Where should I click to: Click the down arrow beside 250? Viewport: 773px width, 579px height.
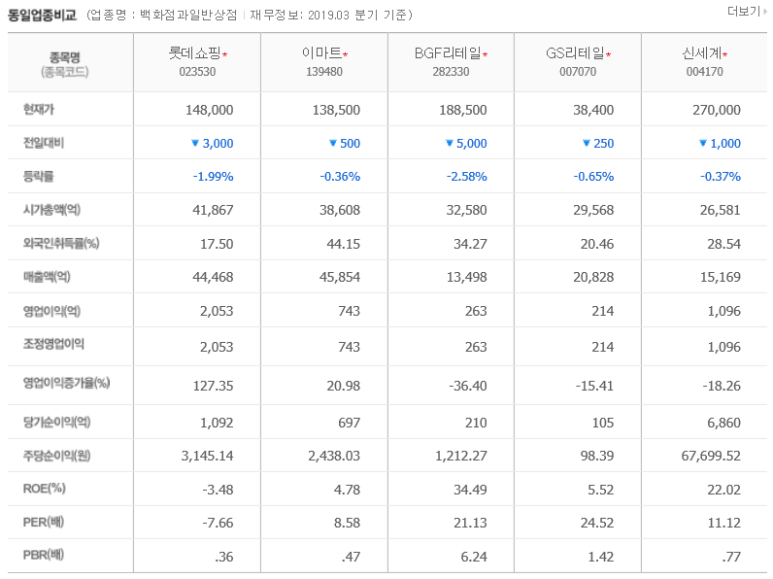[586, 143]
